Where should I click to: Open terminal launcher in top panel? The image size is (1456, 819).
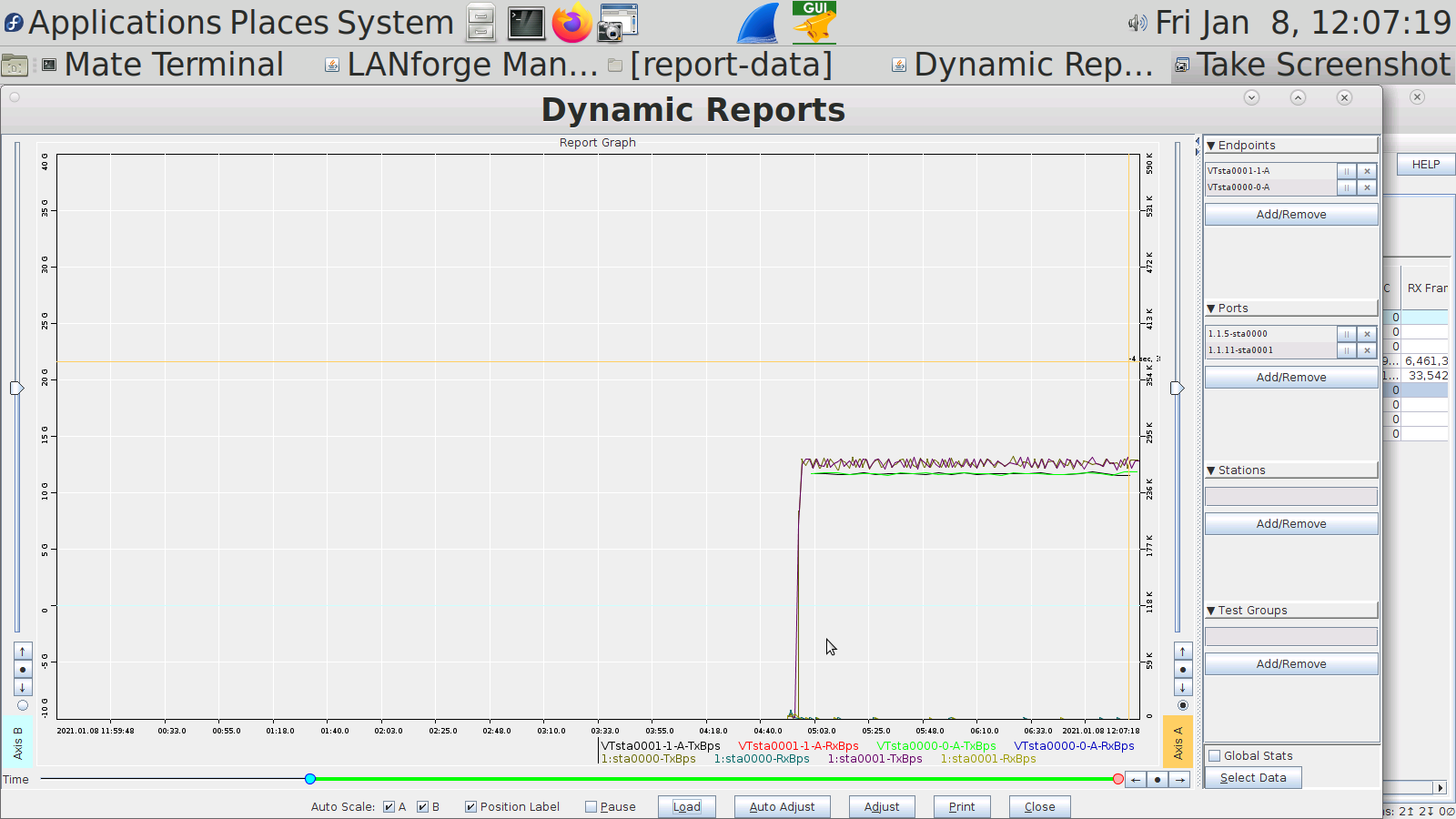(x=526, y=23)
